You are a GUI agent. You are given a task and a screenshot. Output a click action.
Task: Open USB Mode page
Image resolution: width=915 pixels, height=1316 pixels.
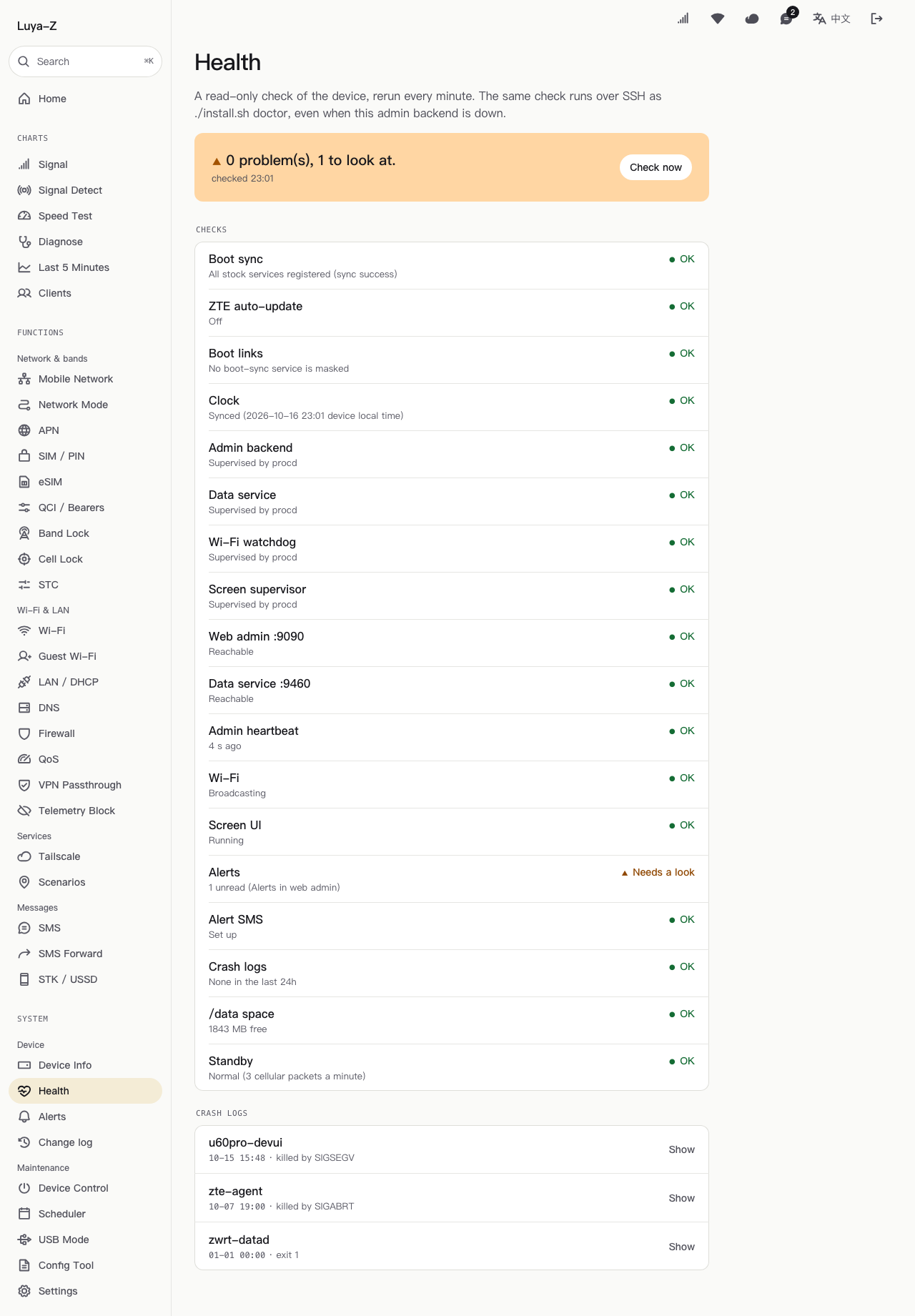coord(85,1240)
